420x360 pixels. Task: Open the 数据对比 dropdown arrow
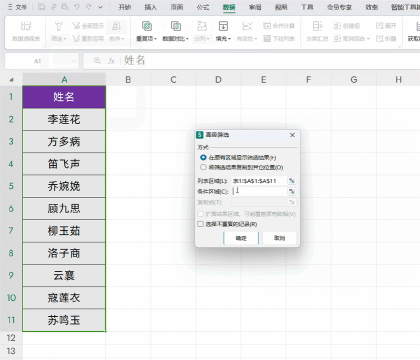(x=187, y=39)
